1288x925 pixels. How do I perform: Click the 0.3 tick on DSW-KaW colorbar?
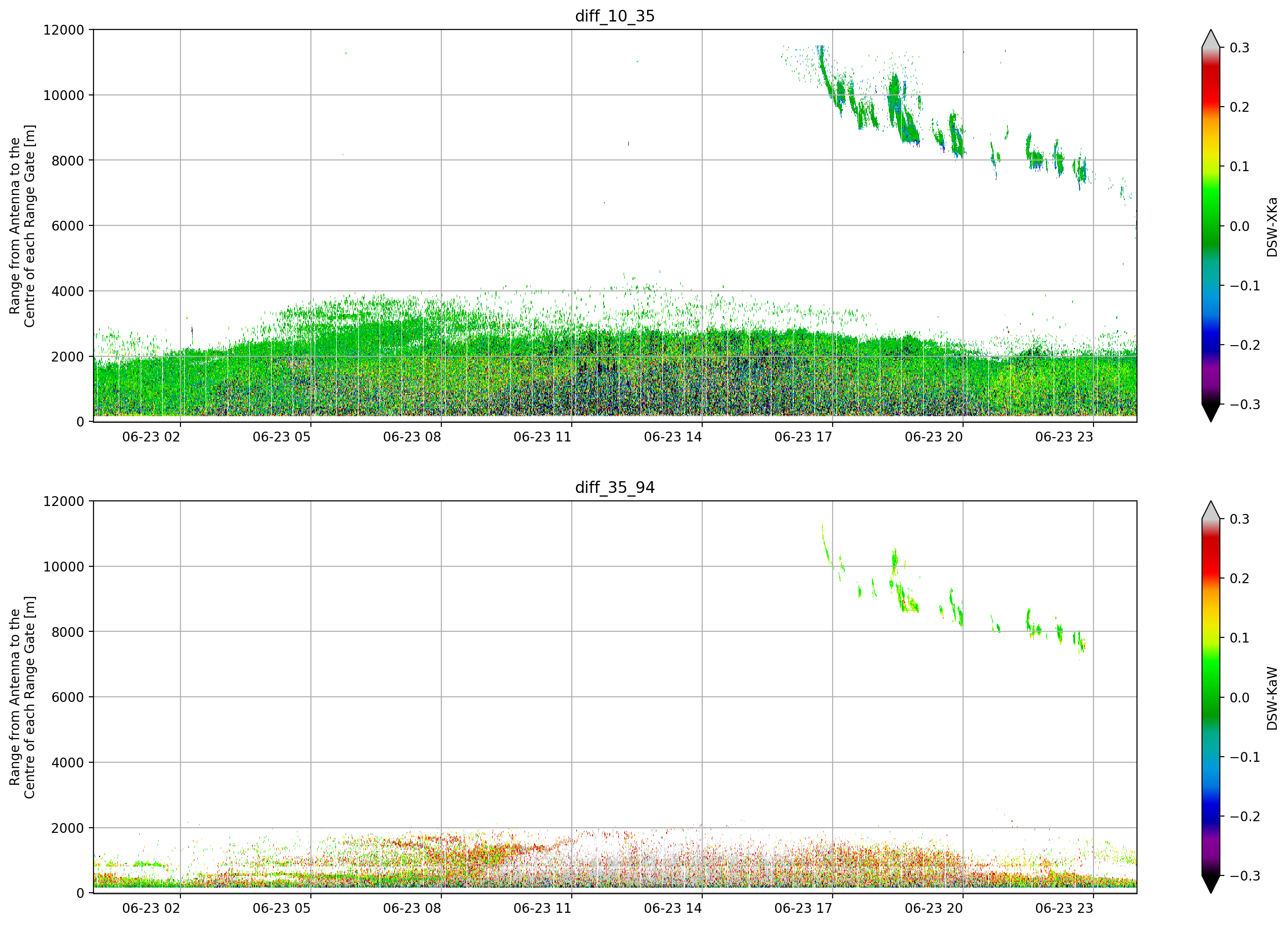[1240, 519]
